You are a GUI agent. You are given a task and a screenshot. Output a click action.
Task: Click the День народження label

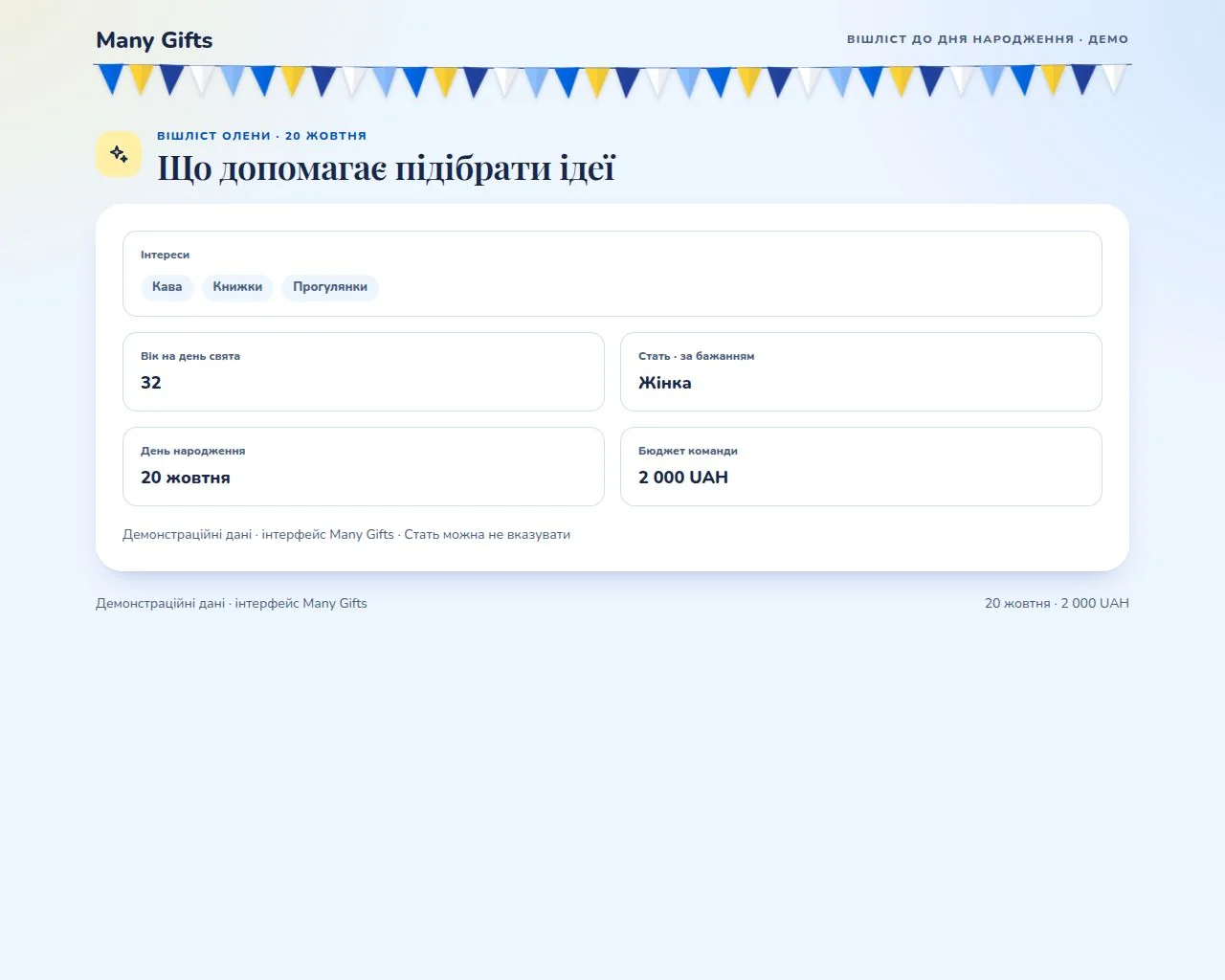(193, 451)
